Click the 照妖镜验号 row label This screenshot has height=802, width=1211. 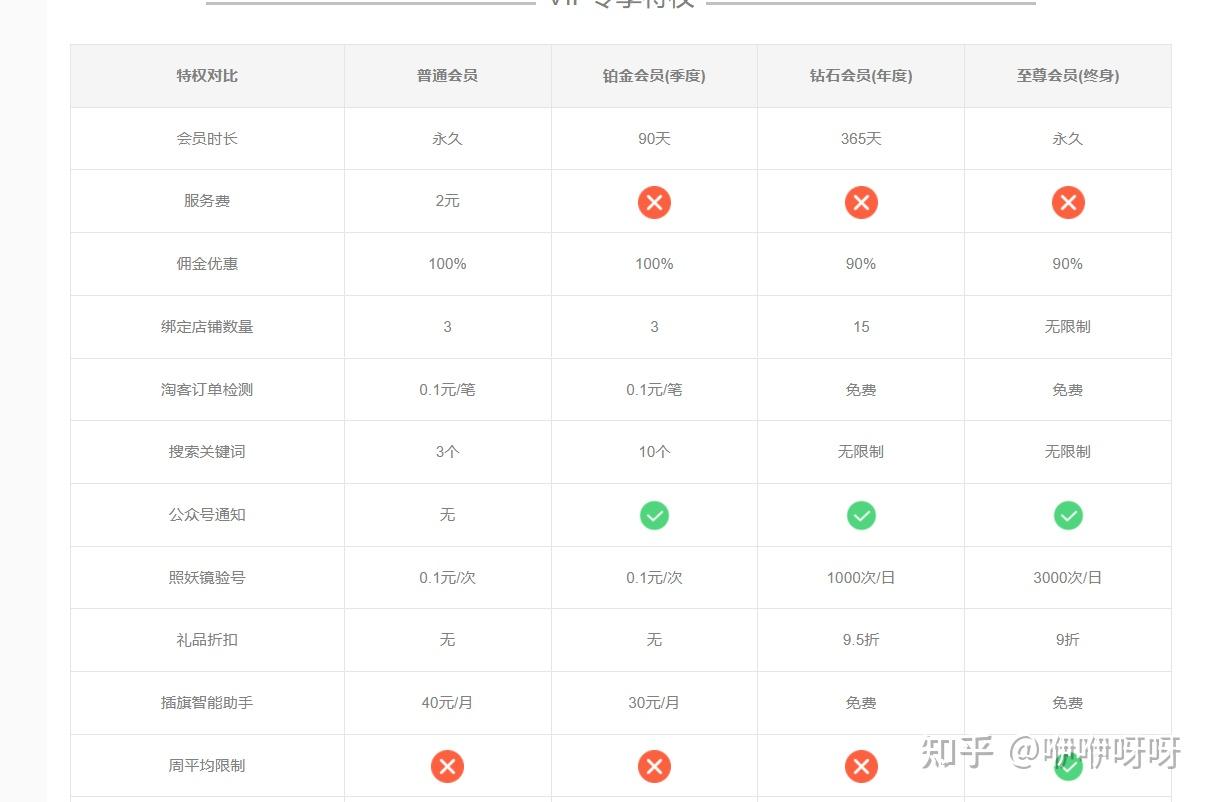[x=207, y=578]
